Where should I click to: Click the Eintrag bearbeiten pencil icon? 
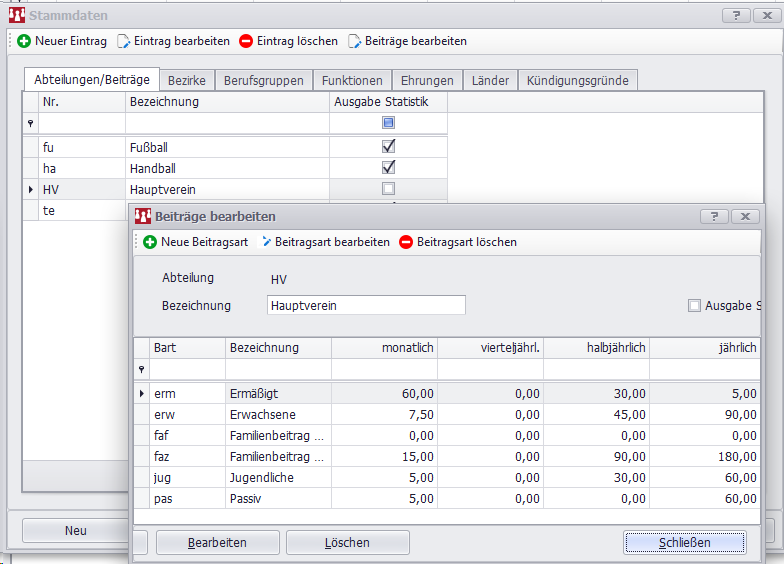pyautogui.click(x=124, y=41)
